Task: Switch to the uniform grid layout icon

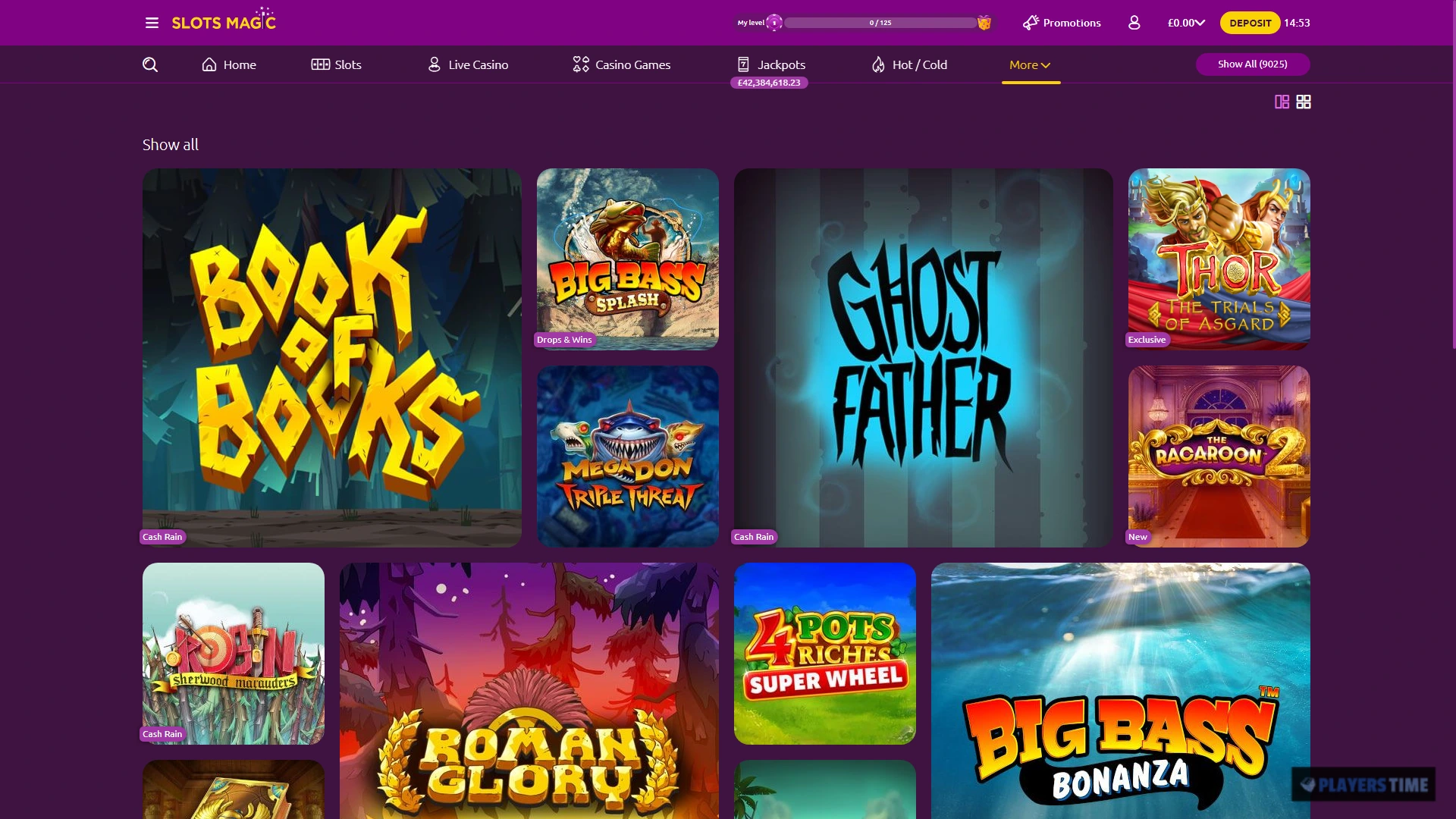Action: (x=1304, y=102)
